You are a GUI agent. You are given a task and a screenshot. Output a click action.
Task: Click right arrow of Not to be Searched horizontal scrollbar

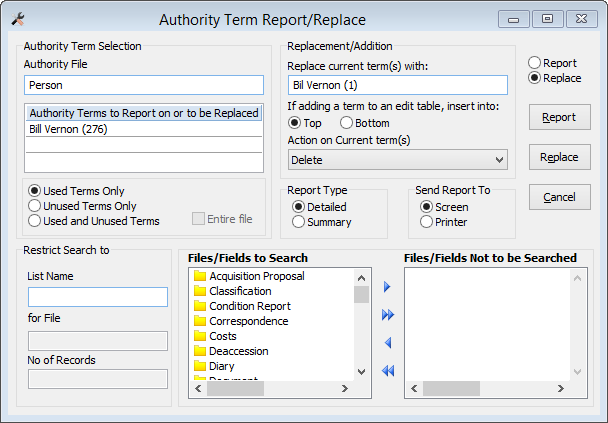tap(560, 388)
